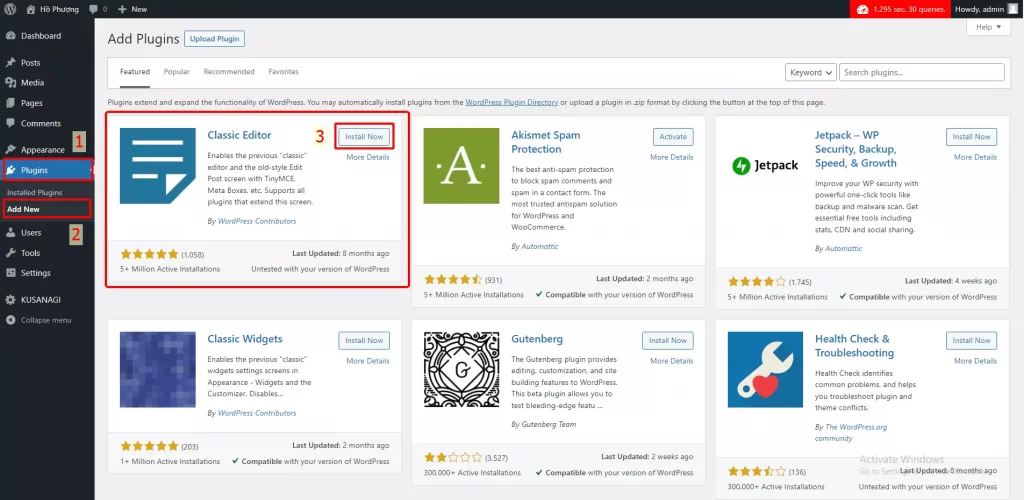This screenshot has width=1024, height=500.
Task: View More Details for Gutenberg
Action: coord(671,361)
